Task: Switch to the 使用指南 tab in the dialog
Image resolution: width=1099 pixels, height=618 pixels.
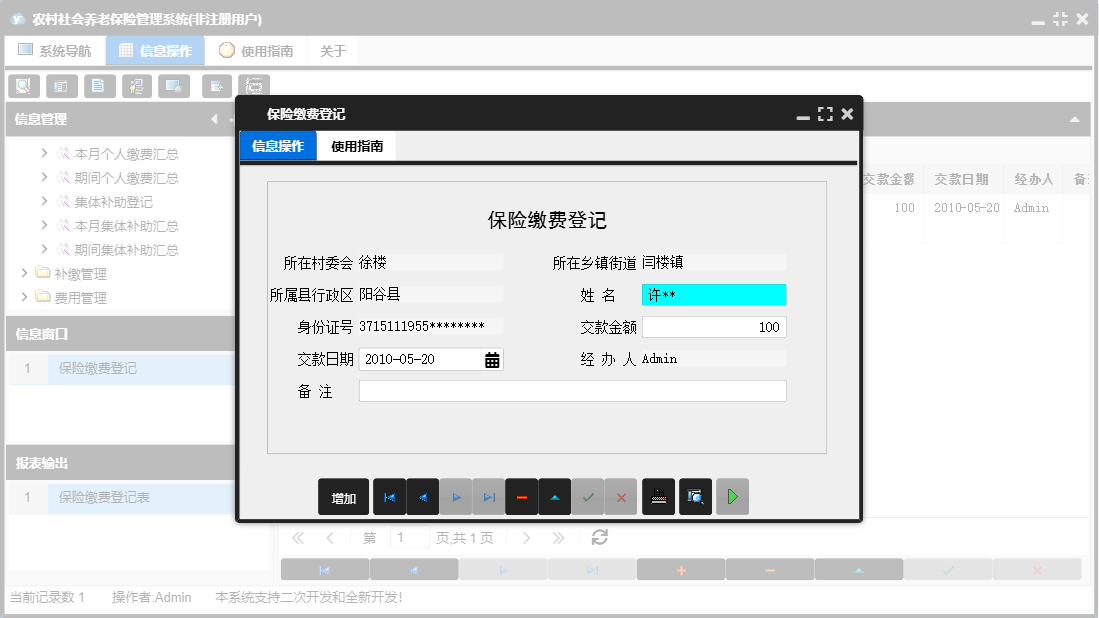Action: point(358,145)
